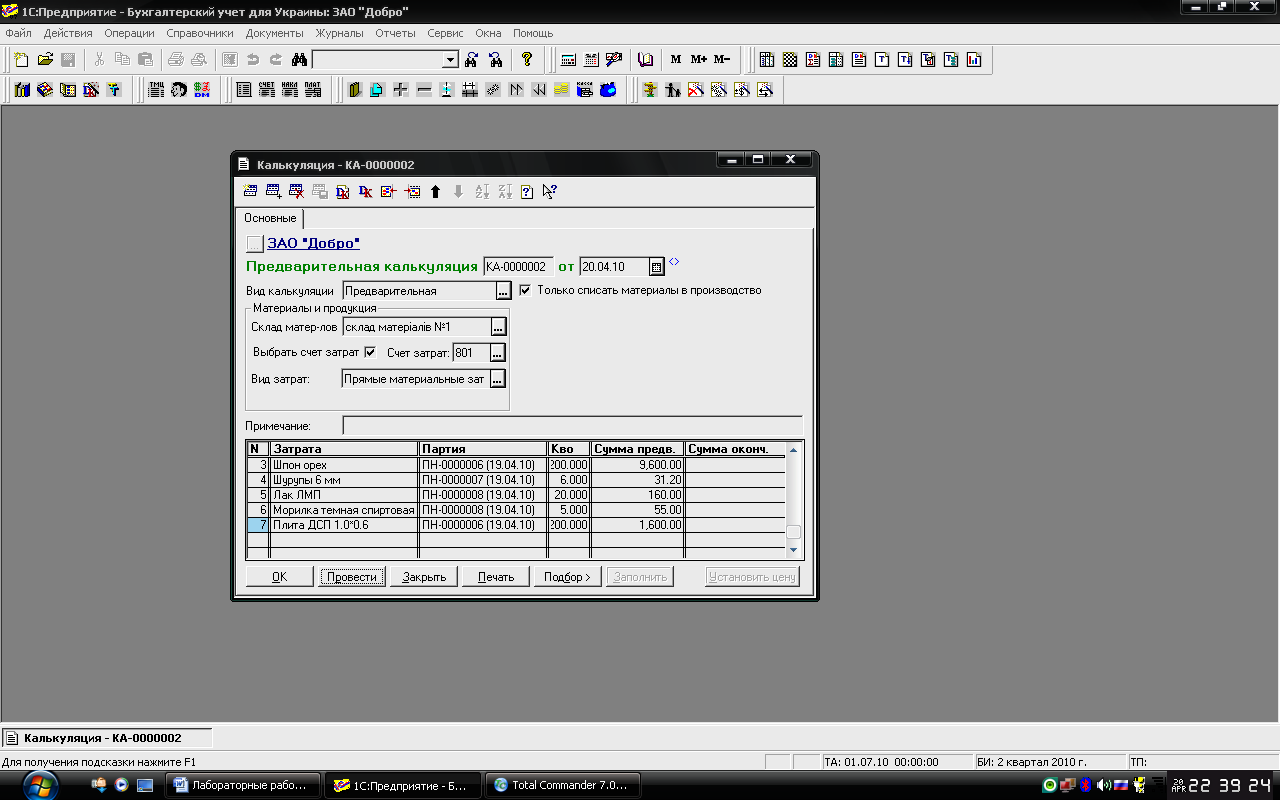Click the document number field KA-0000002

(x=518, y=267)
